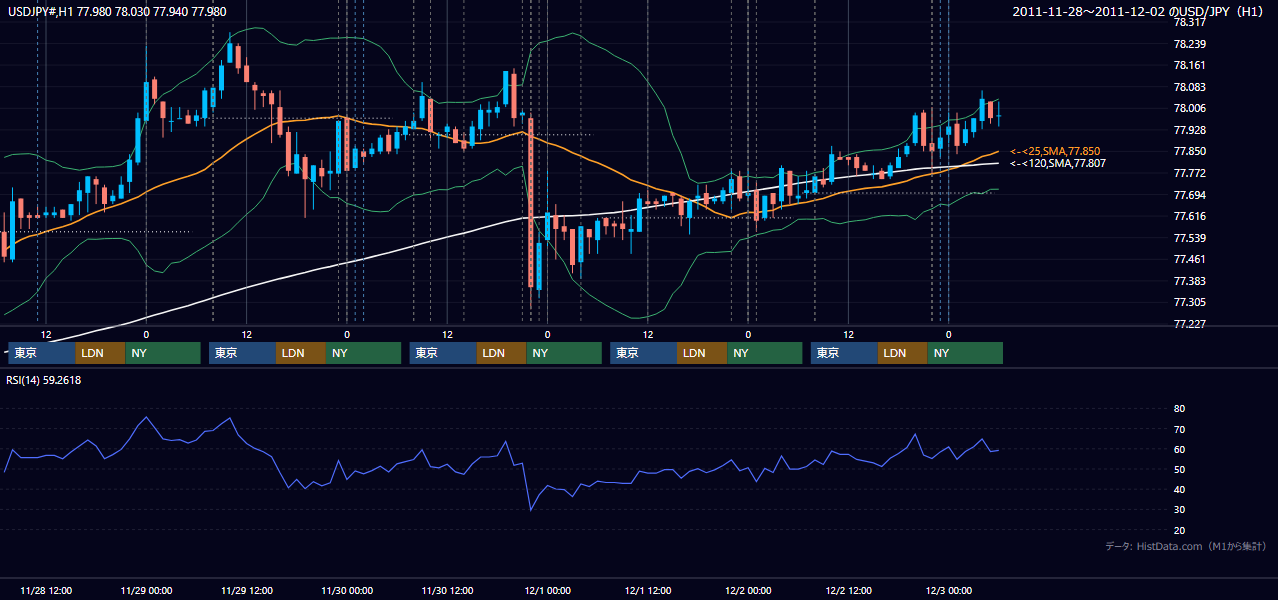Click price axis value 77.694

click(1189, 195)
